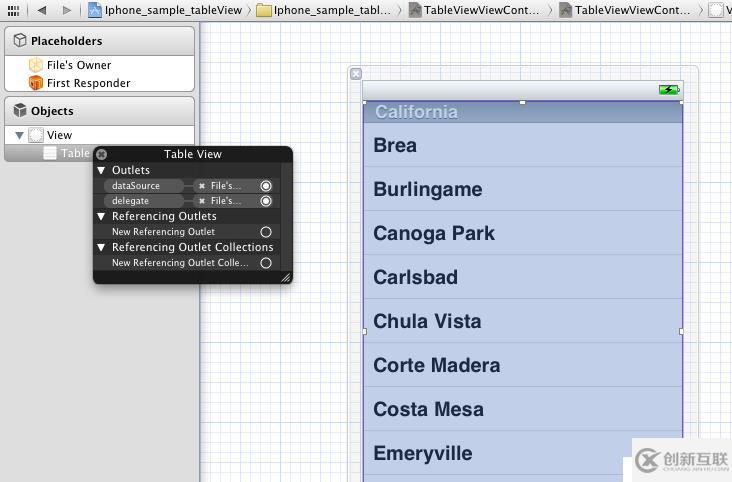Click the Placeholders cube icon
This screenshot has height=482, width=732.
(20, 41)
